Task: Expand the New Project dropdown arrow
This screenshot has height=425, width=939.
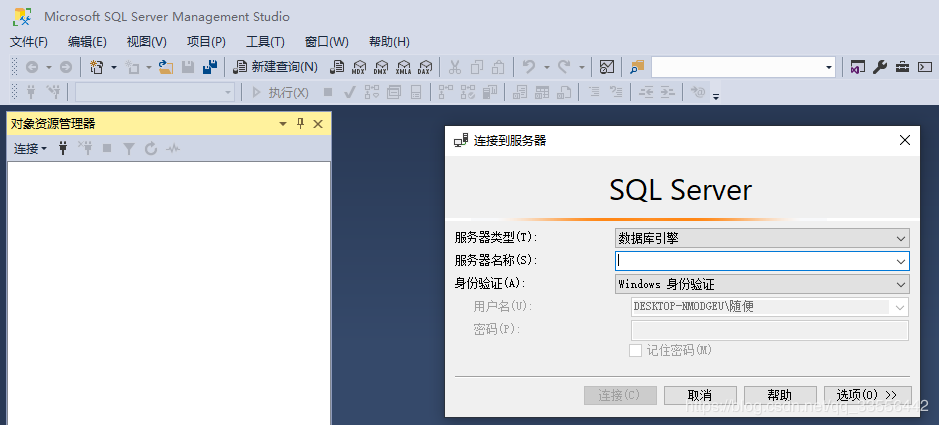Action: click(114, 67)
